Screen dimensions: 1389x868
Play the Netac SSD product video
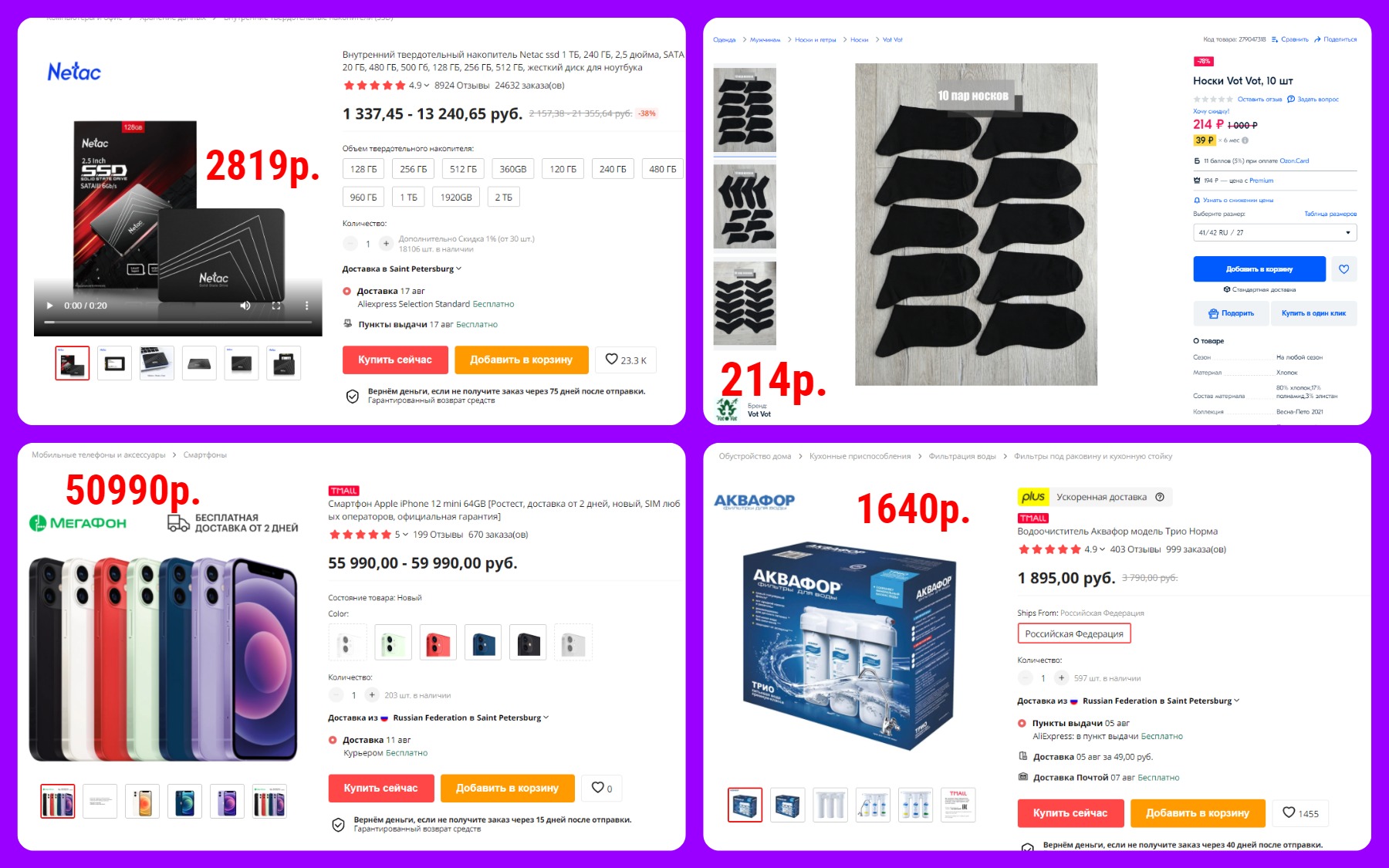50,306
